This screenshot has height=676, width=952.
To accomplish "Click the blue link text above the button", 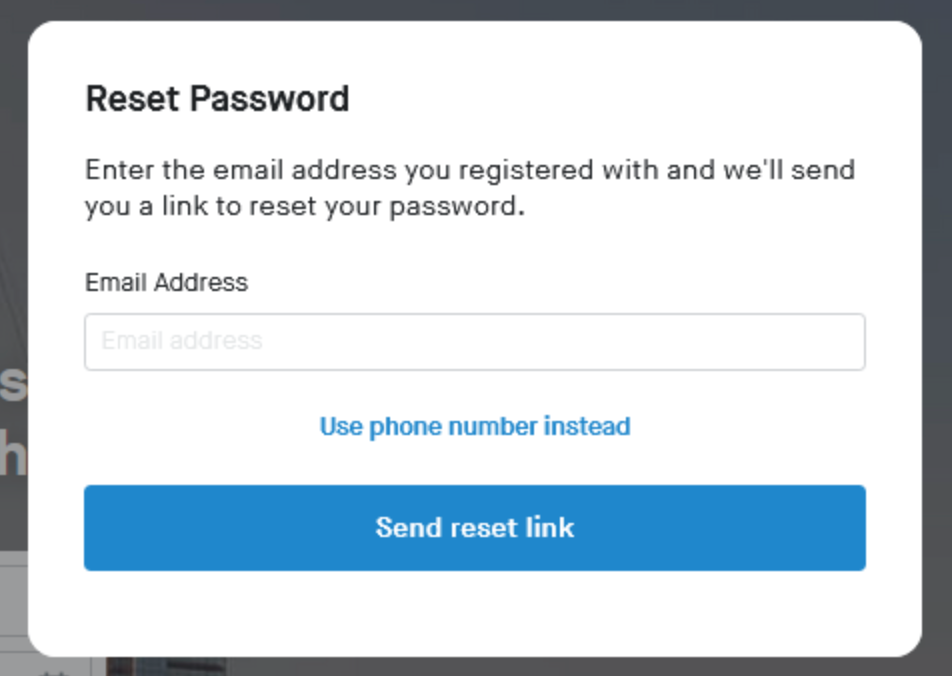I will tap(474, 427).
